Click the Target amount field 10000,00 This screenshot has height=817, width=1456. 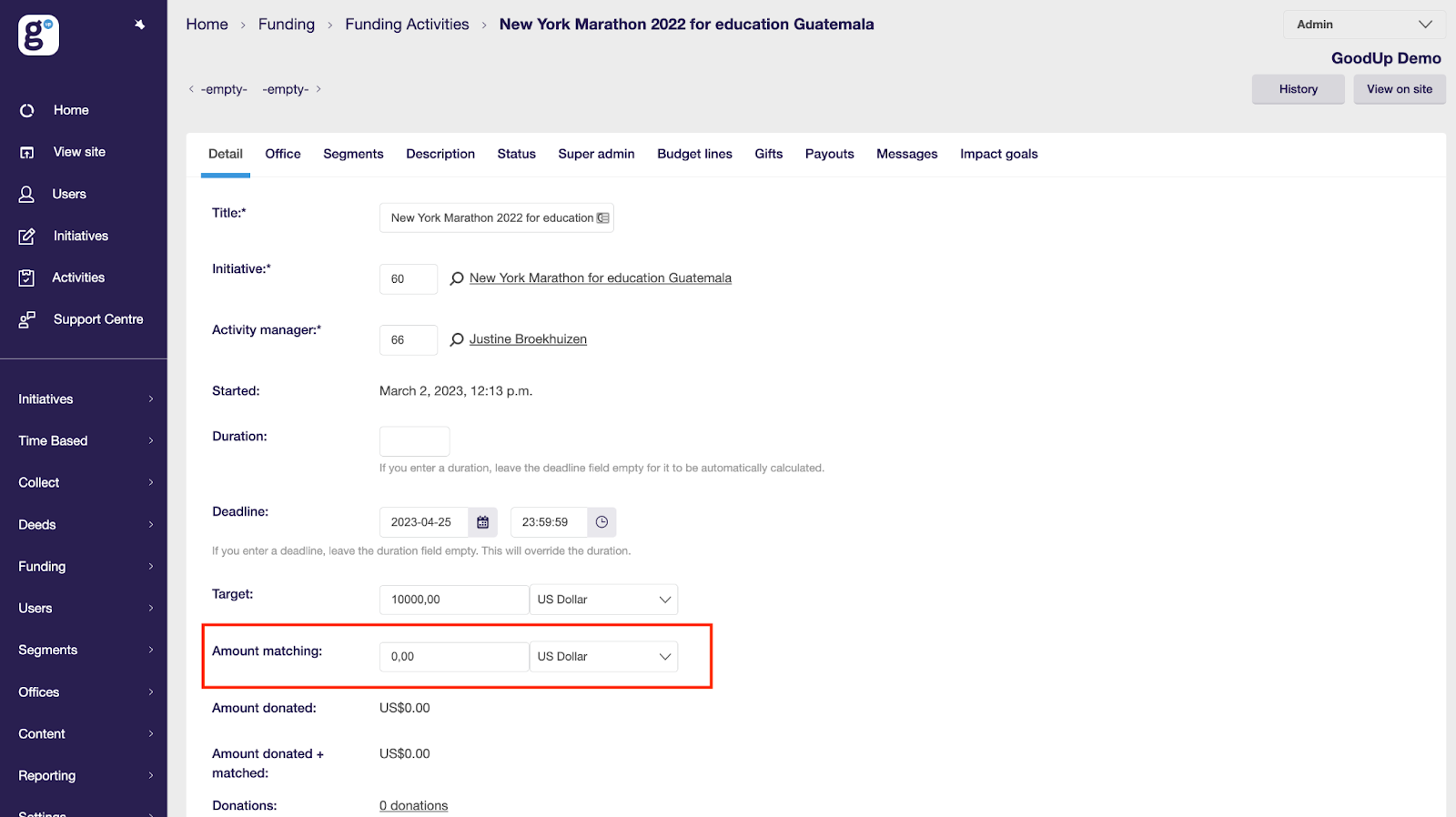[454, 600]
